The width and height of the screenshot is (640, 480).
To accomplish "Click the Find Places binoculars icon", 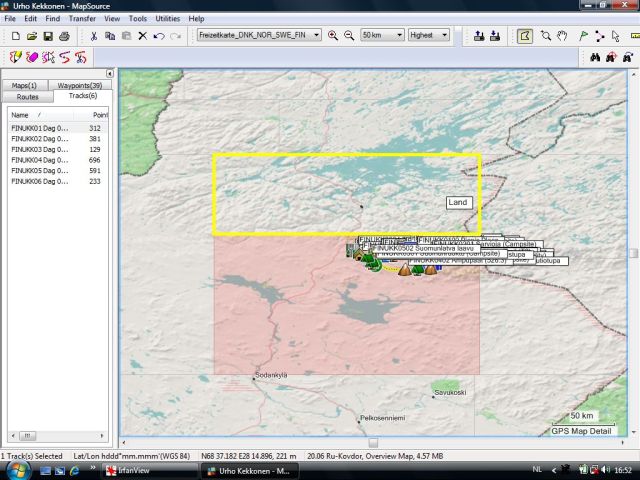I will (x=594, y=57).
